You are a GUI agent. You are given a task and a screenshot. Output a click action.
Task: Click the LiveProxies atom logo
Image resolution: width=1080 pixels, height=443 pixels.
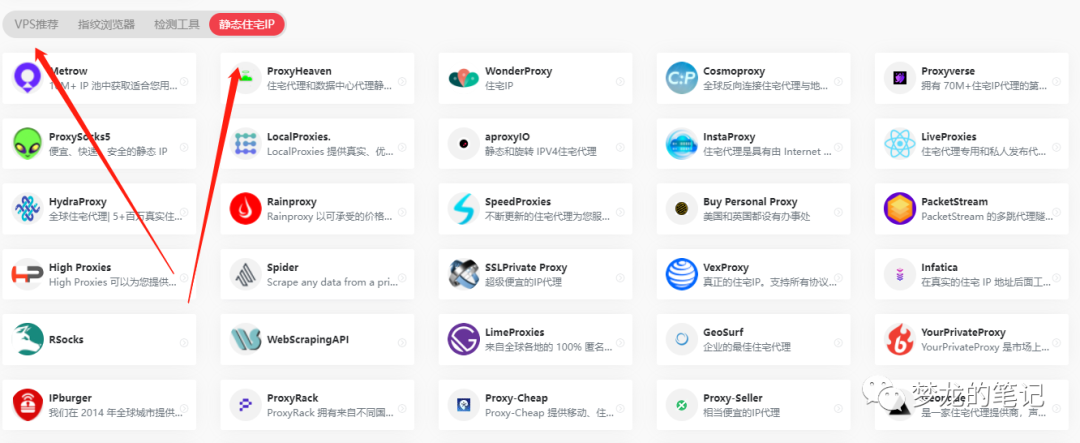(900, 143)
